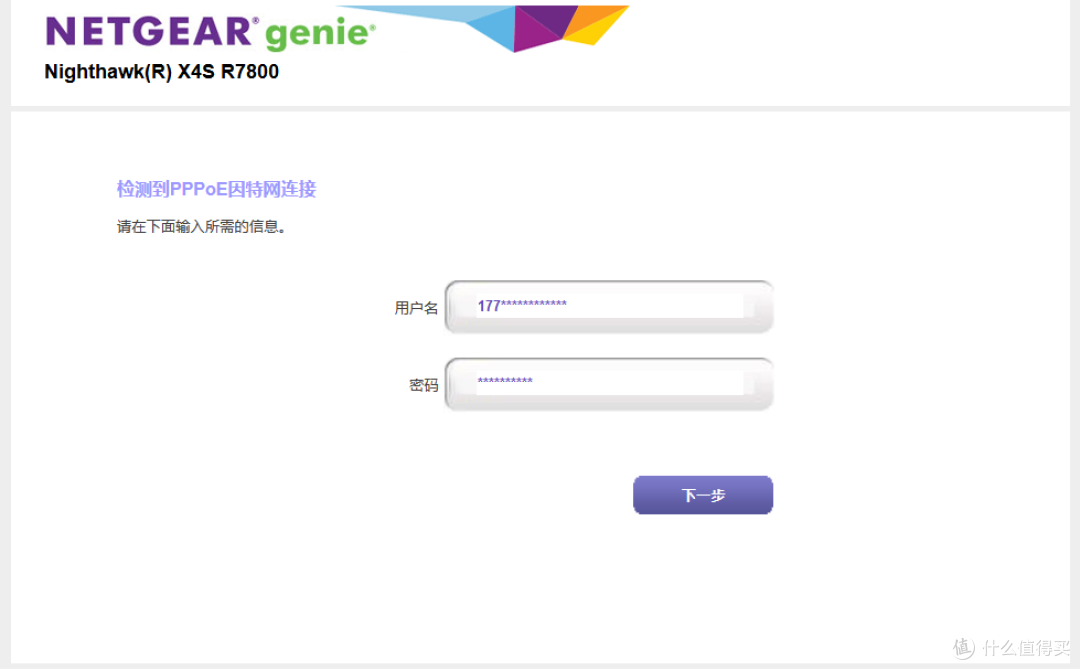Click the text 请在下面输入所需的信息。
This screenshot has height=670, width=1080.
(201, 227)
